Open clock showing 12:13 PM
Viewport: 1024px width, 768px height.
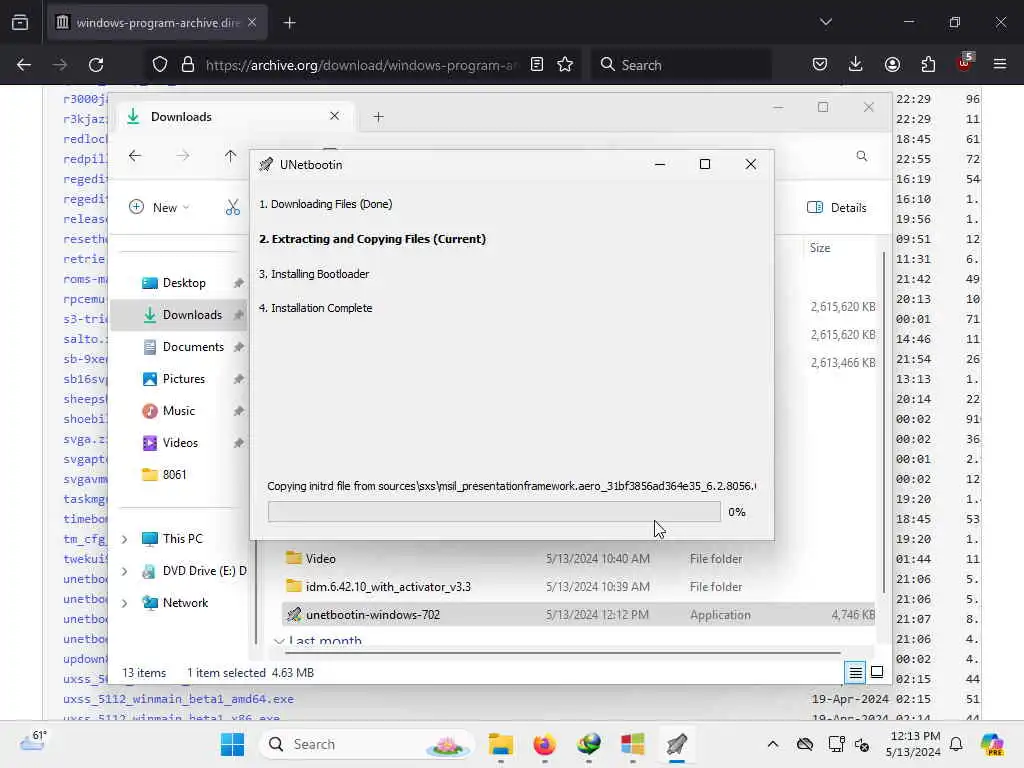[x=913, y=744]
